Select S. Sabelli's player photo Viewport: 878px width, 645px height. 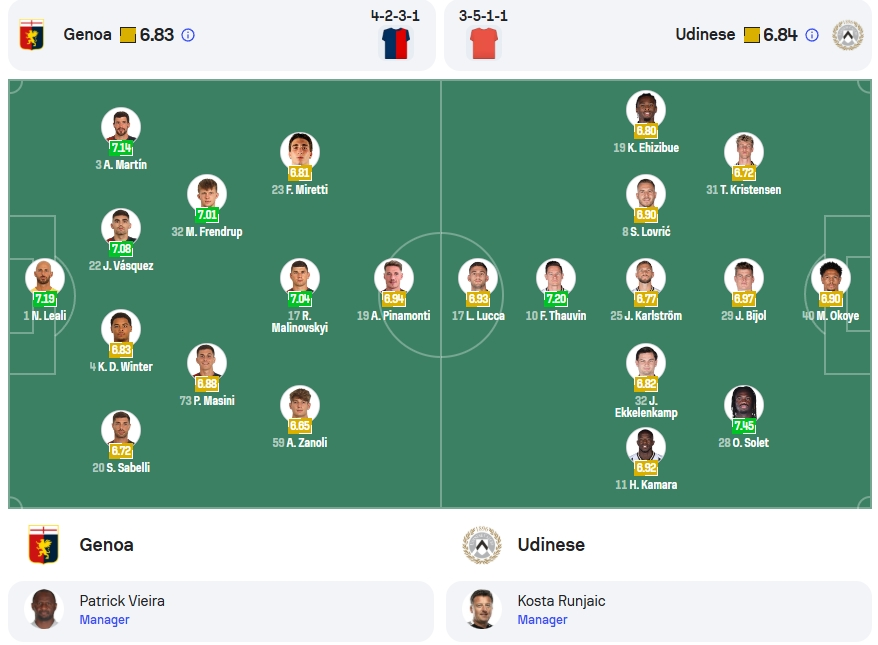tap(121, 429)
